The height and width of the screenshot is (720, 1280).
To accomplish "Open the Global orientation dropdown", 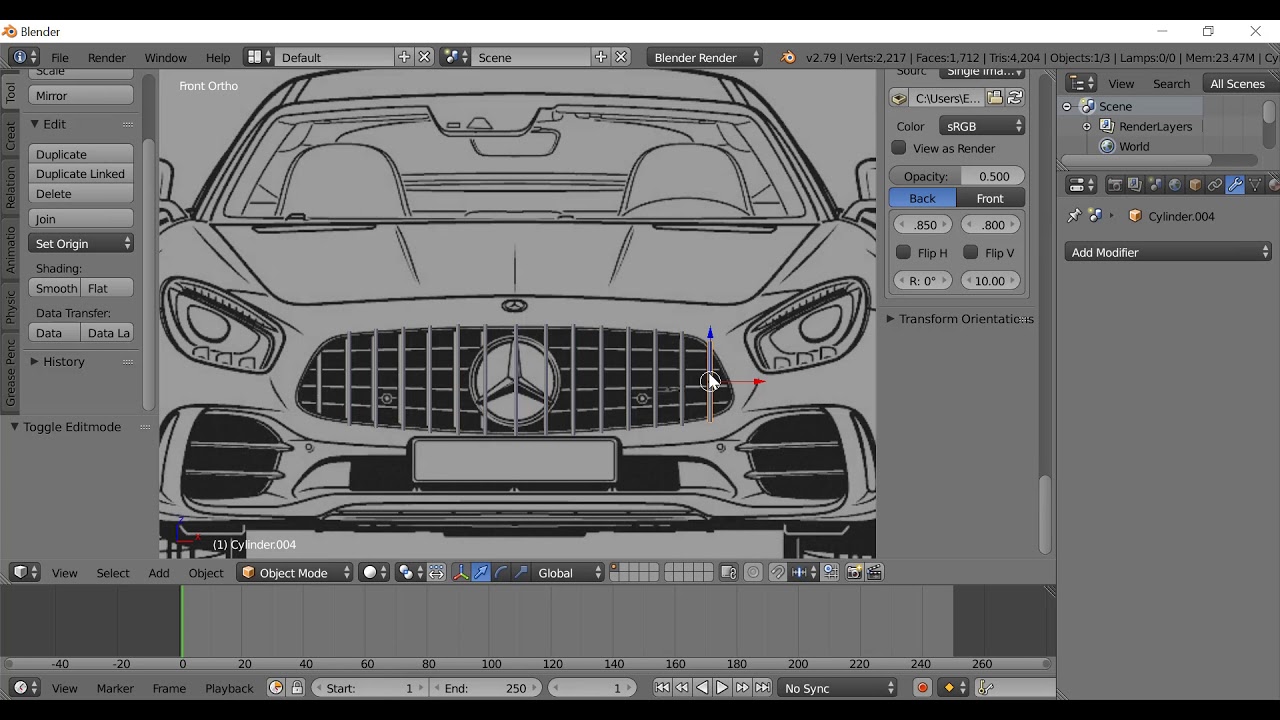I will point(570,573).
